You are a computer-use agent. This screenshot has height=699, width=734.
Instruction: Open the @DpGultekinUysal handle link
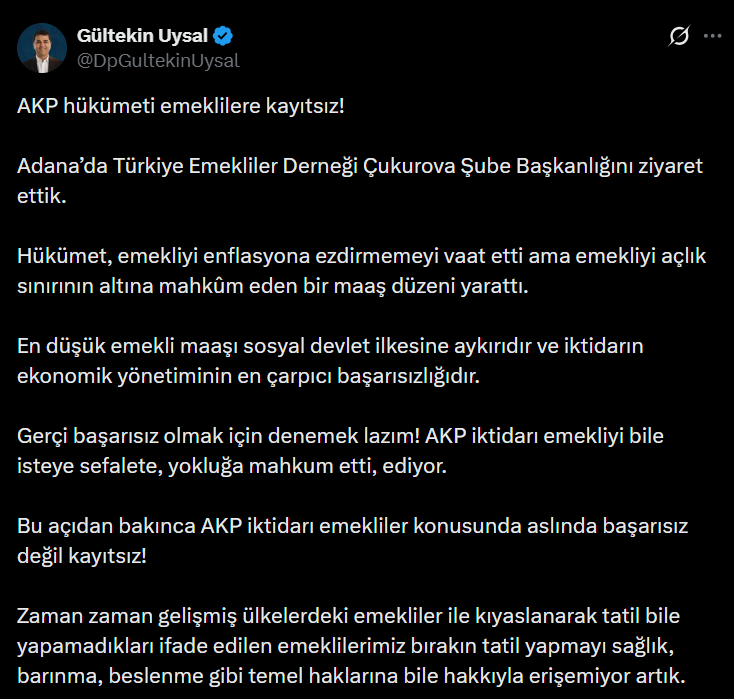158,60
